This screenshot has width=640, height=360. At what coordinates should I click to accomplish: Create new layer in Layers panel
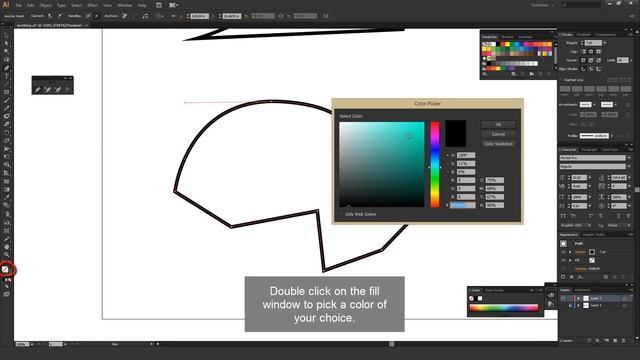(x=615, y=340)
